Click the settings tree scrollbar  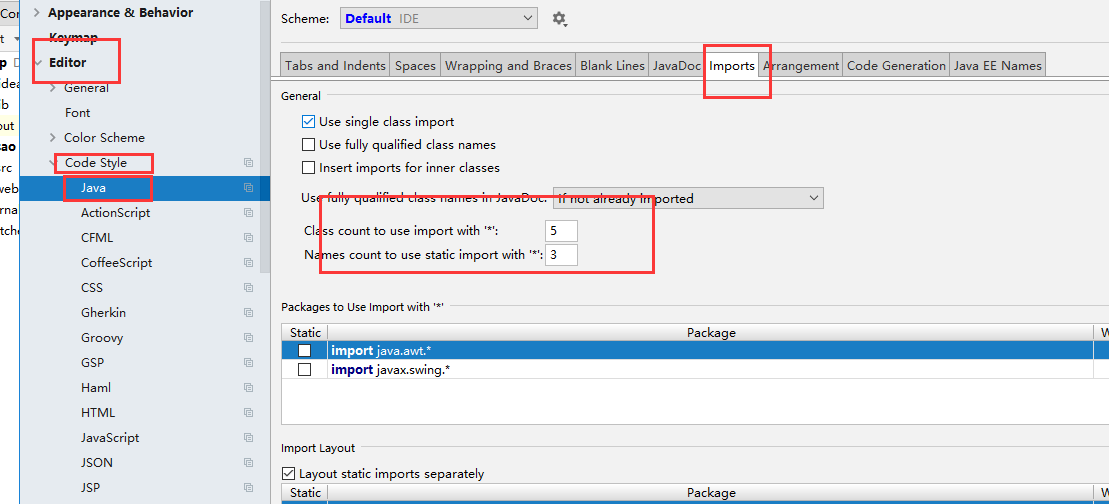point(265,136)
